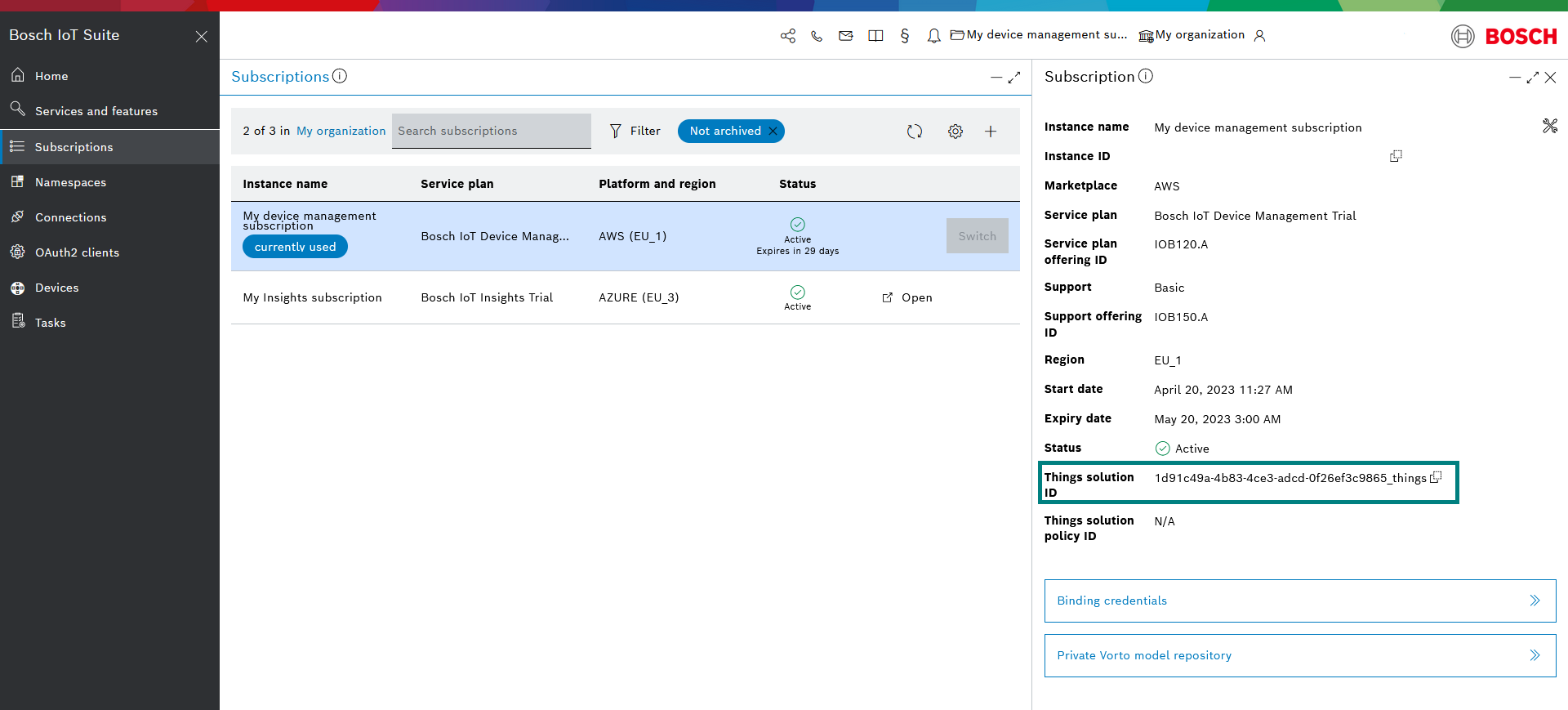This screenshot has width=1568, height=710.
Task: Click AZURE (EU_3) cell
Action: point(639,297)
